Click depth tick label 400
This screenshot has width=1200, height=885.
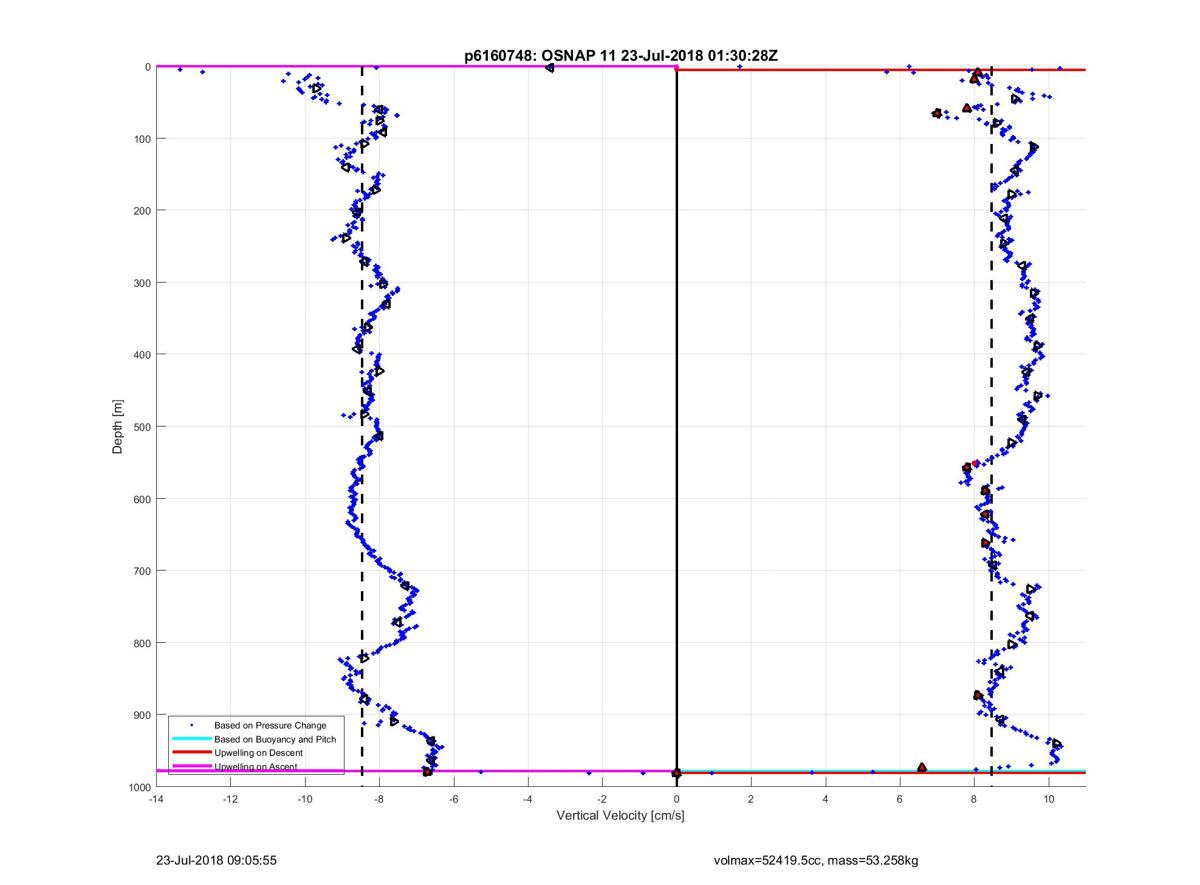click(x=141, y=354)
